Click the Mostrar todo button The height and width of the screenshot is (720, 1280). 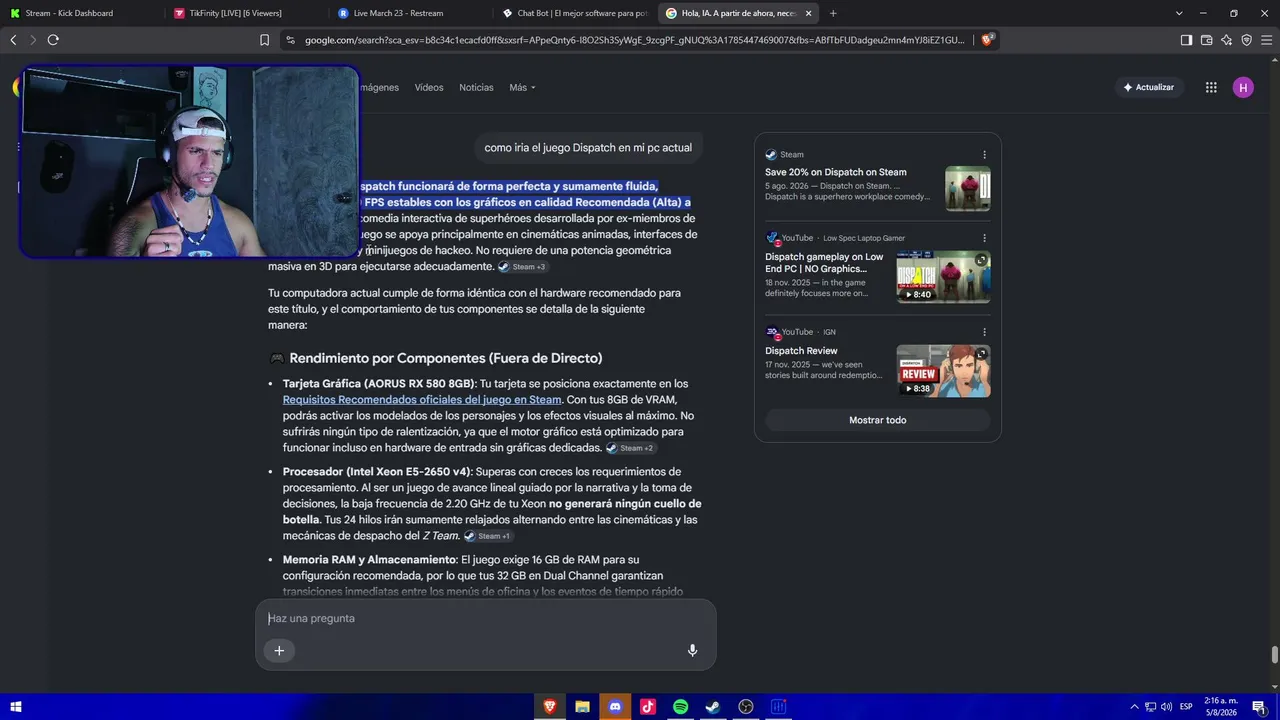[878, 420]
